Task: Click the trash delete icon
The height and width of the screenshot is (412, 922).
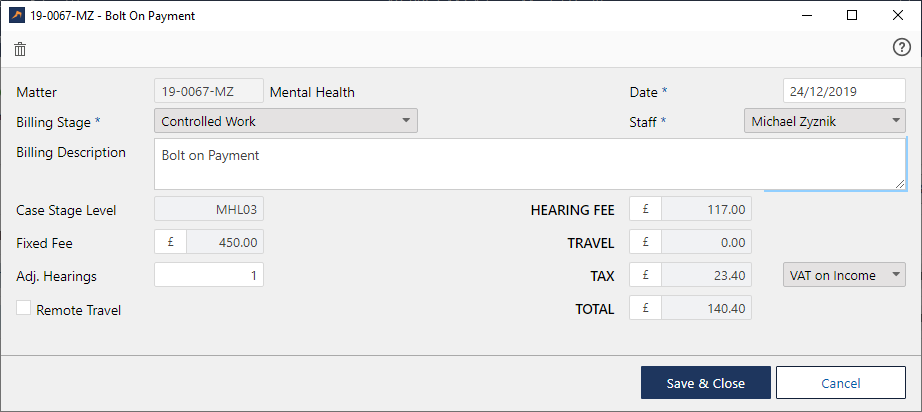Action: [20, 49]
